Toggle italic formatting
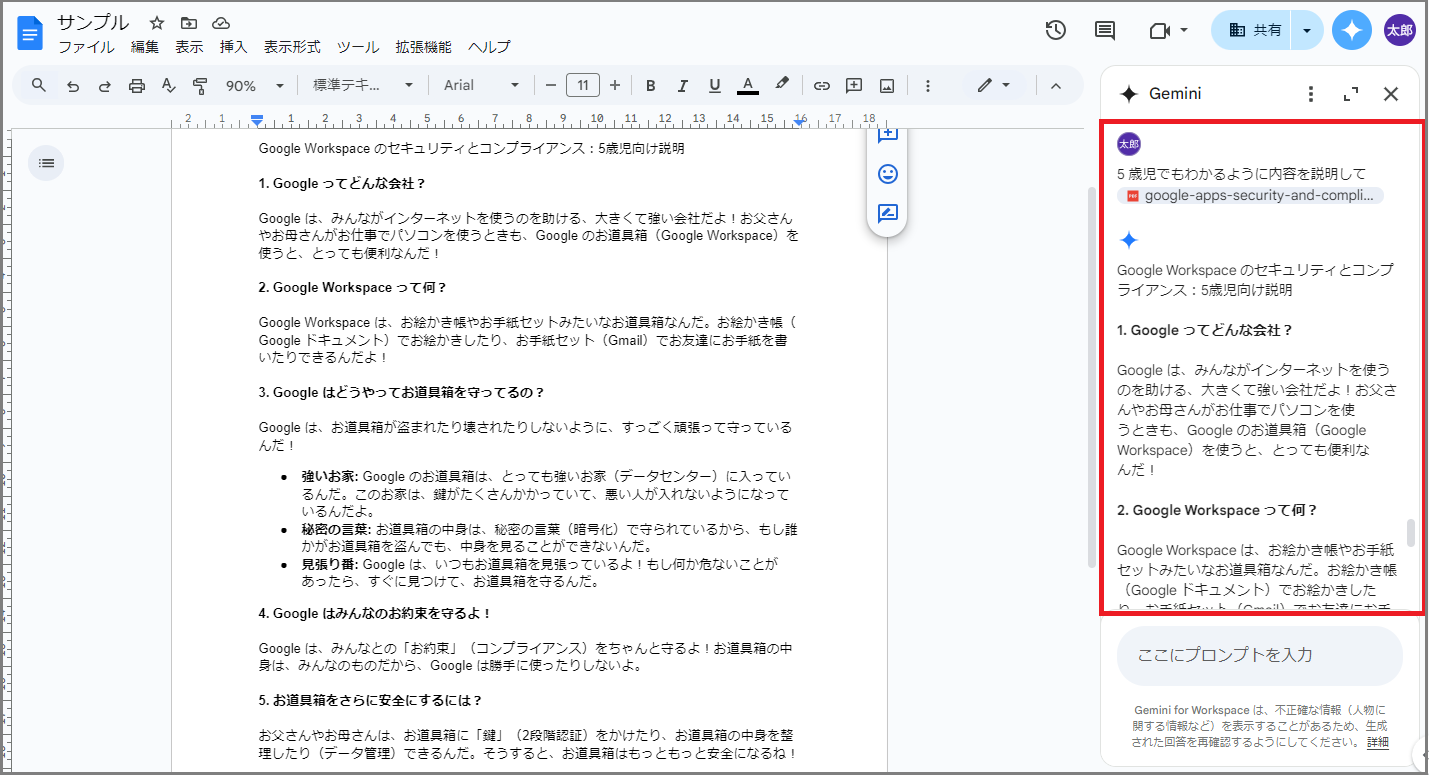1429x775 pixels. pos(683,86)
